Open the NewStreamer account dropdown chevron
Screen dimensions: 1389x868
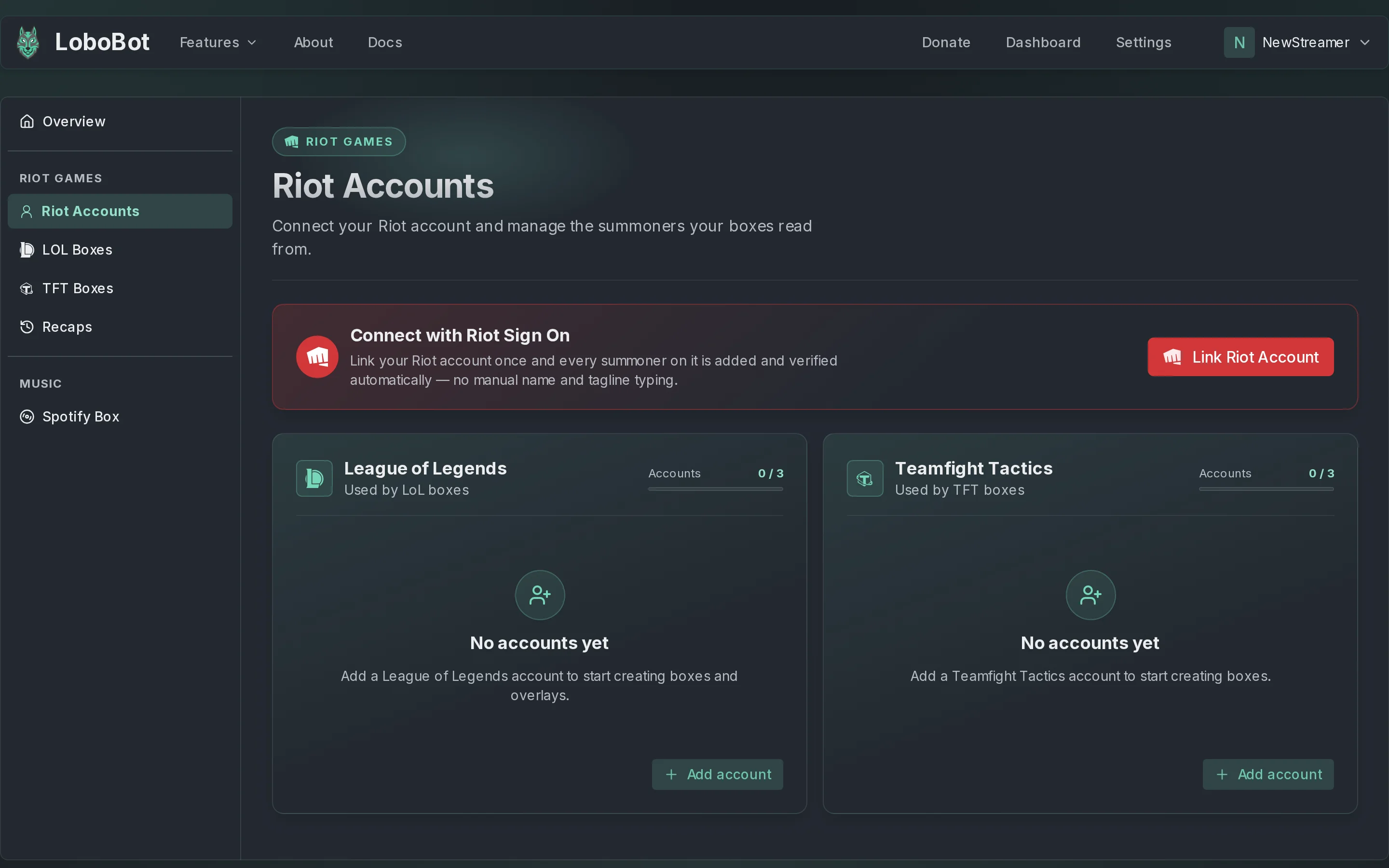coord(1365,42)
